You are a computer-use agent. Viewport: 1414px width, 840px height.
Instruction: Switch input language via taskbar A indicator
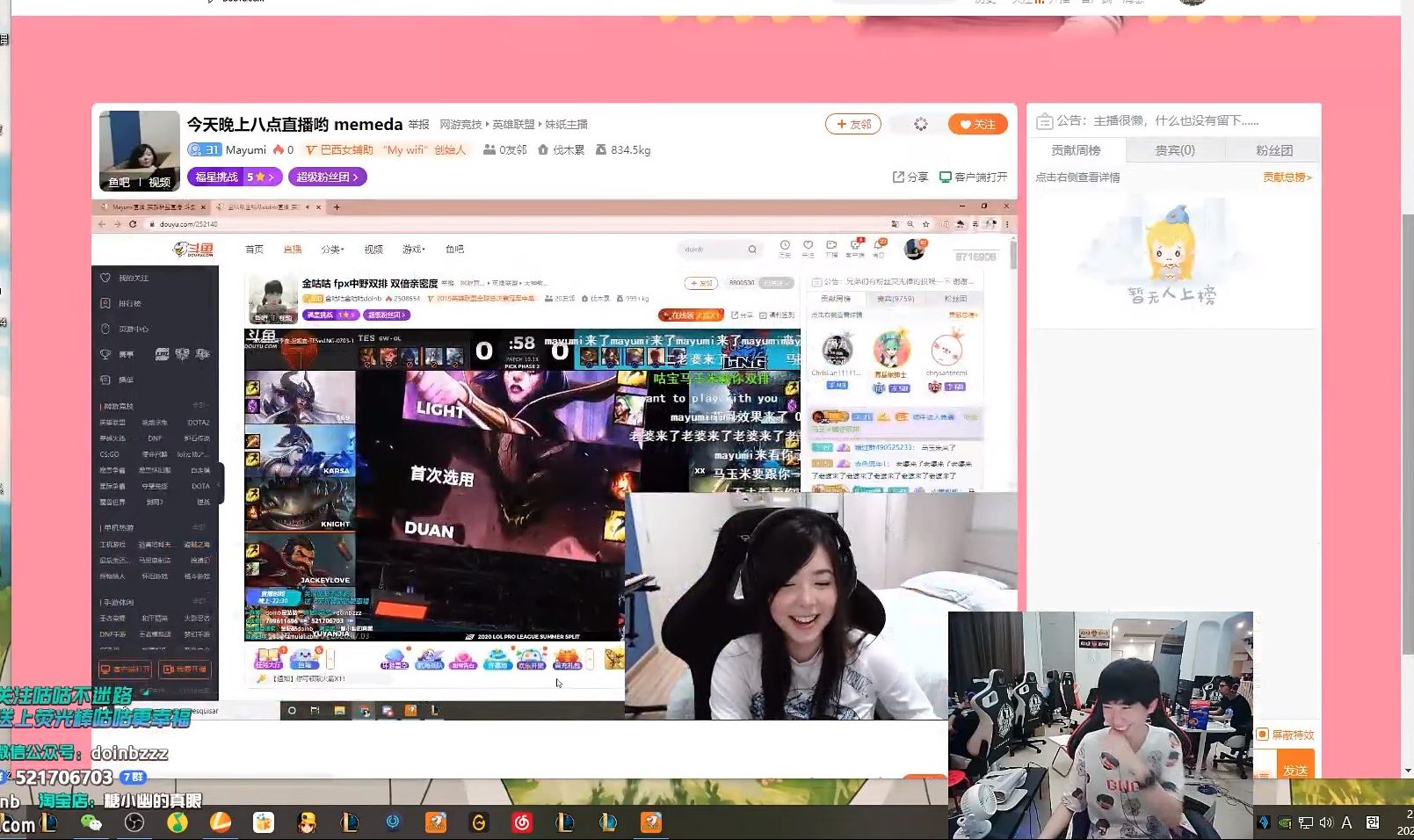click(x=1346, y=823)
